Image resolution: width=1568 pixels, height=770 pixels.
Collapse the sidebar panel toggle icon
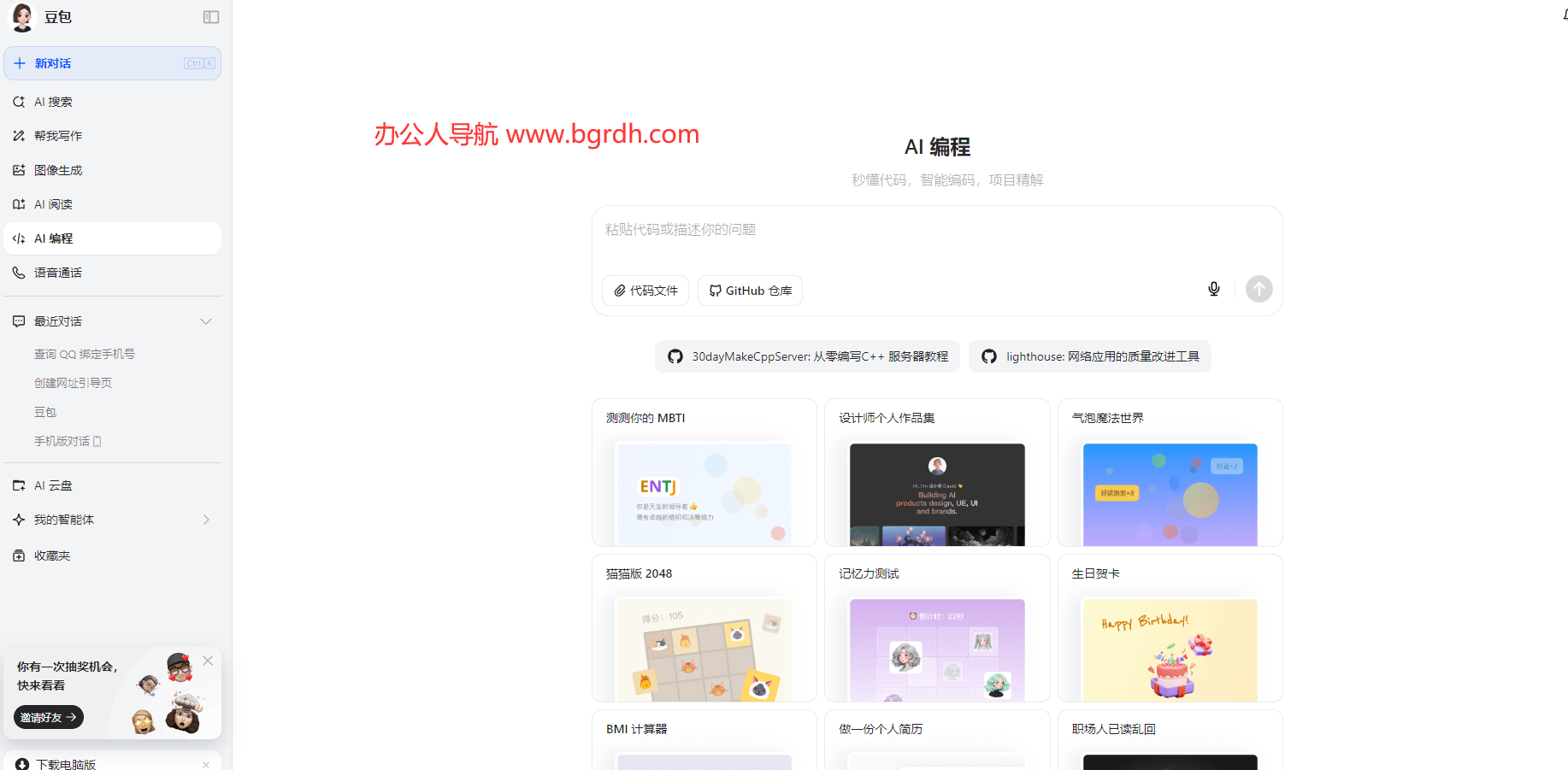click(x=211, y=17)
